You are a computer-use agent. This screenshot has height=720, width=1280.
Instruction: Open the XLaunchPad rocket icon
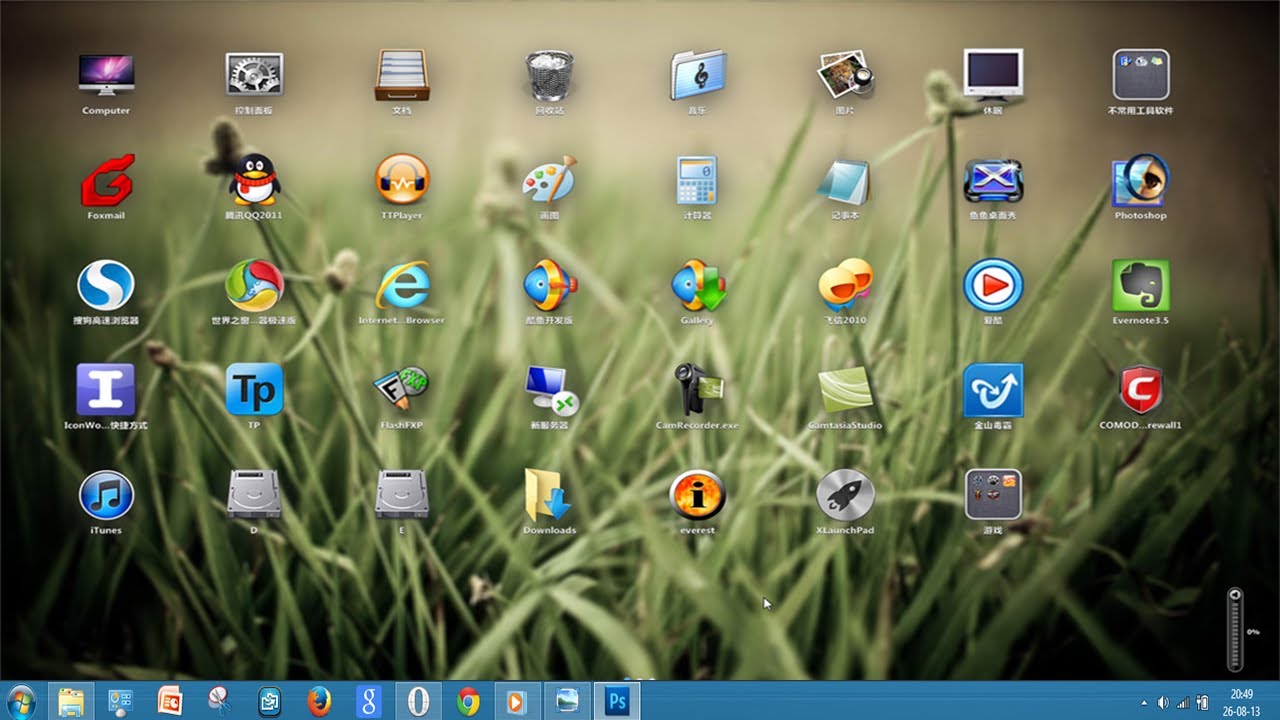pos(845,496)
